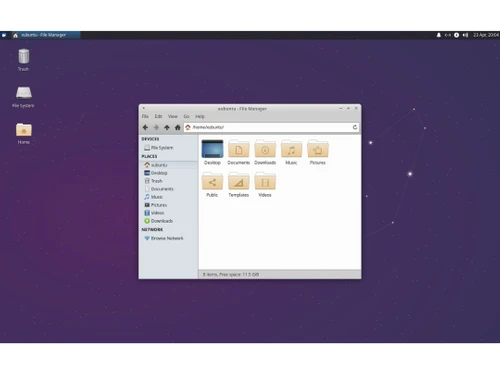
Task: Go to the home folder via the toolbar house icon
Action: click(x=178, y=127)
